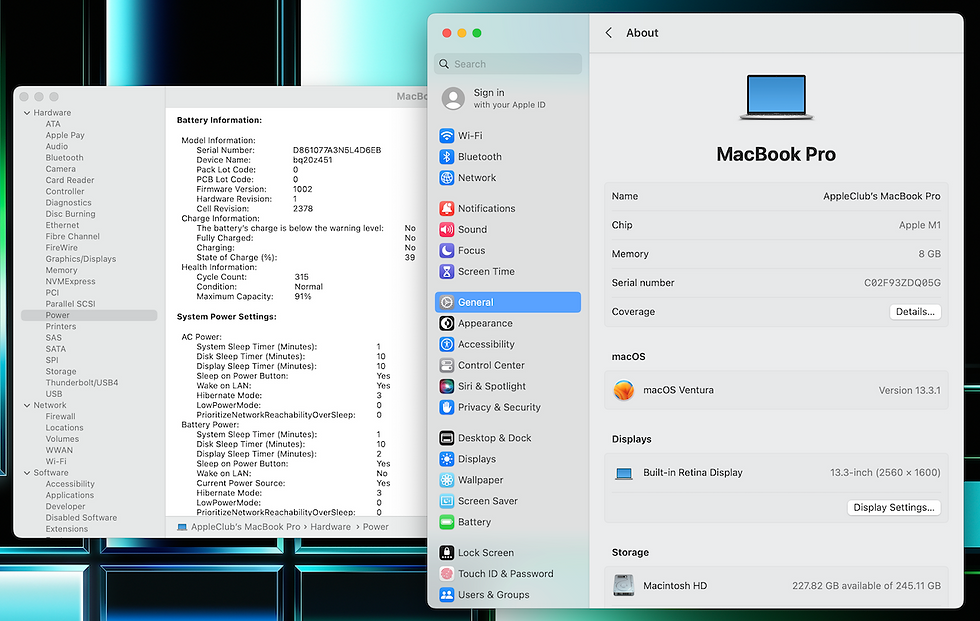Select Bluetooth in System Information Hardware list
980x621 pixels.
(64, 158)
